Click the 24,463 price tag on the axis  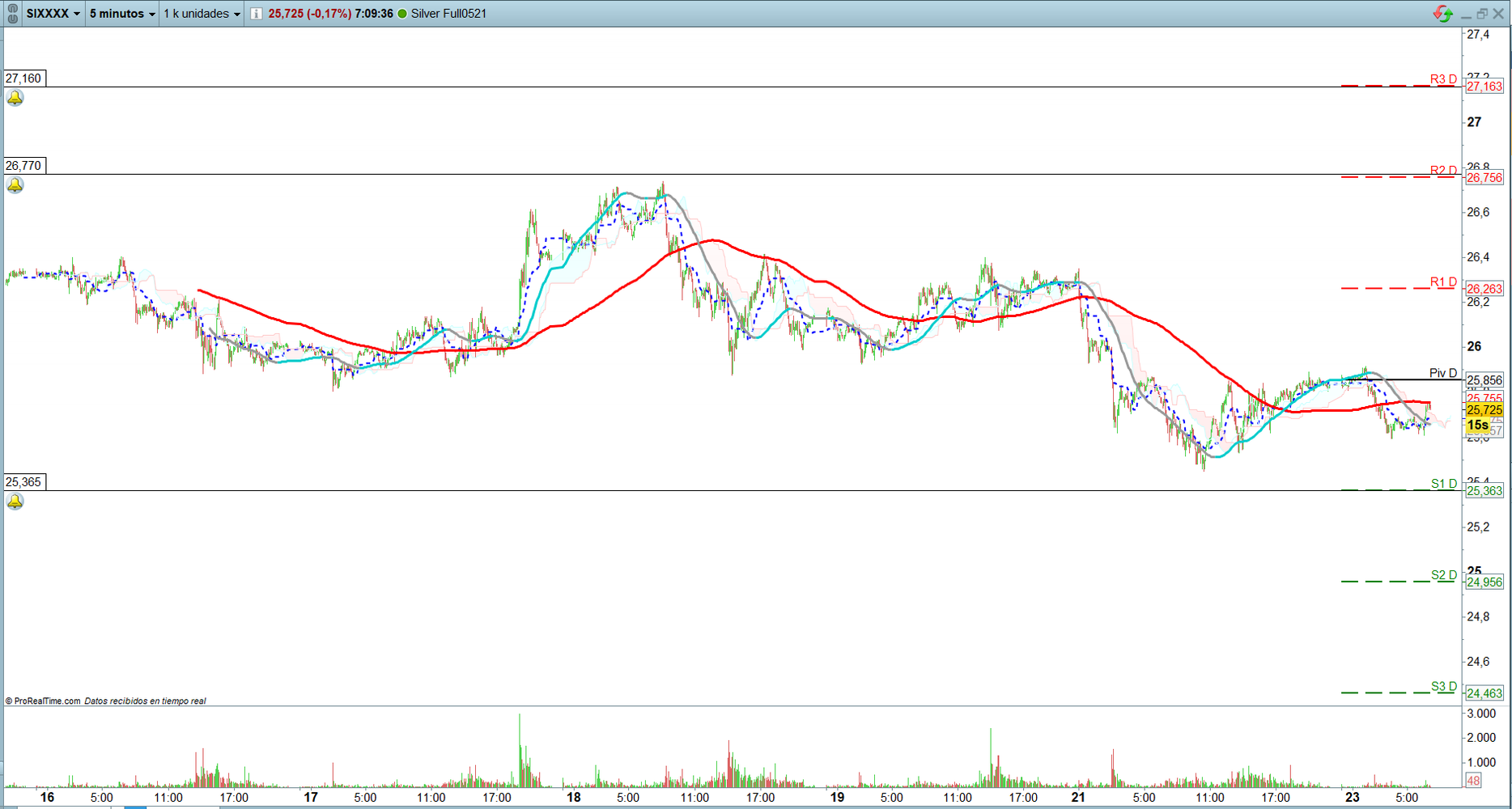1484,693
